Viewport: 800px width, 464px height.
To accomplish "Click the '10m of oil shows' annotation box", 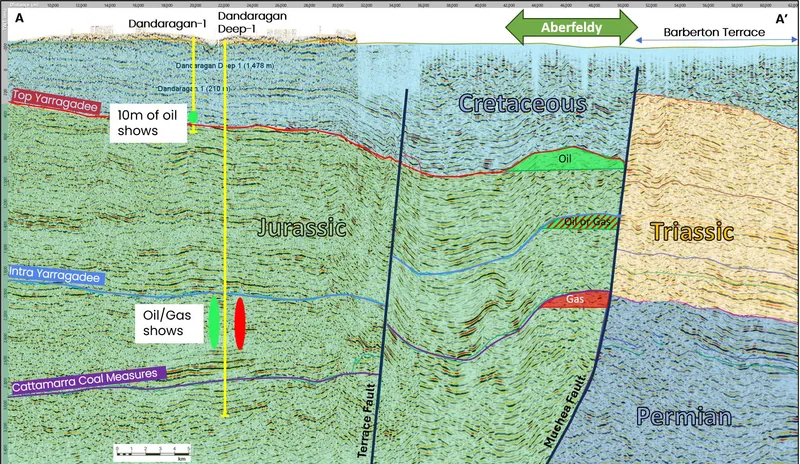I will coord(148,123).
